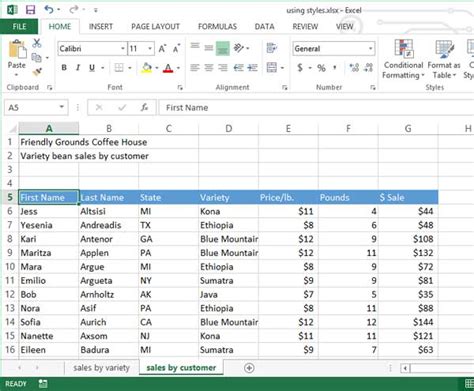The height and width of the screenshot is (391, 474).
Task: Toggle Underline formatting
Action: point(92,68)
